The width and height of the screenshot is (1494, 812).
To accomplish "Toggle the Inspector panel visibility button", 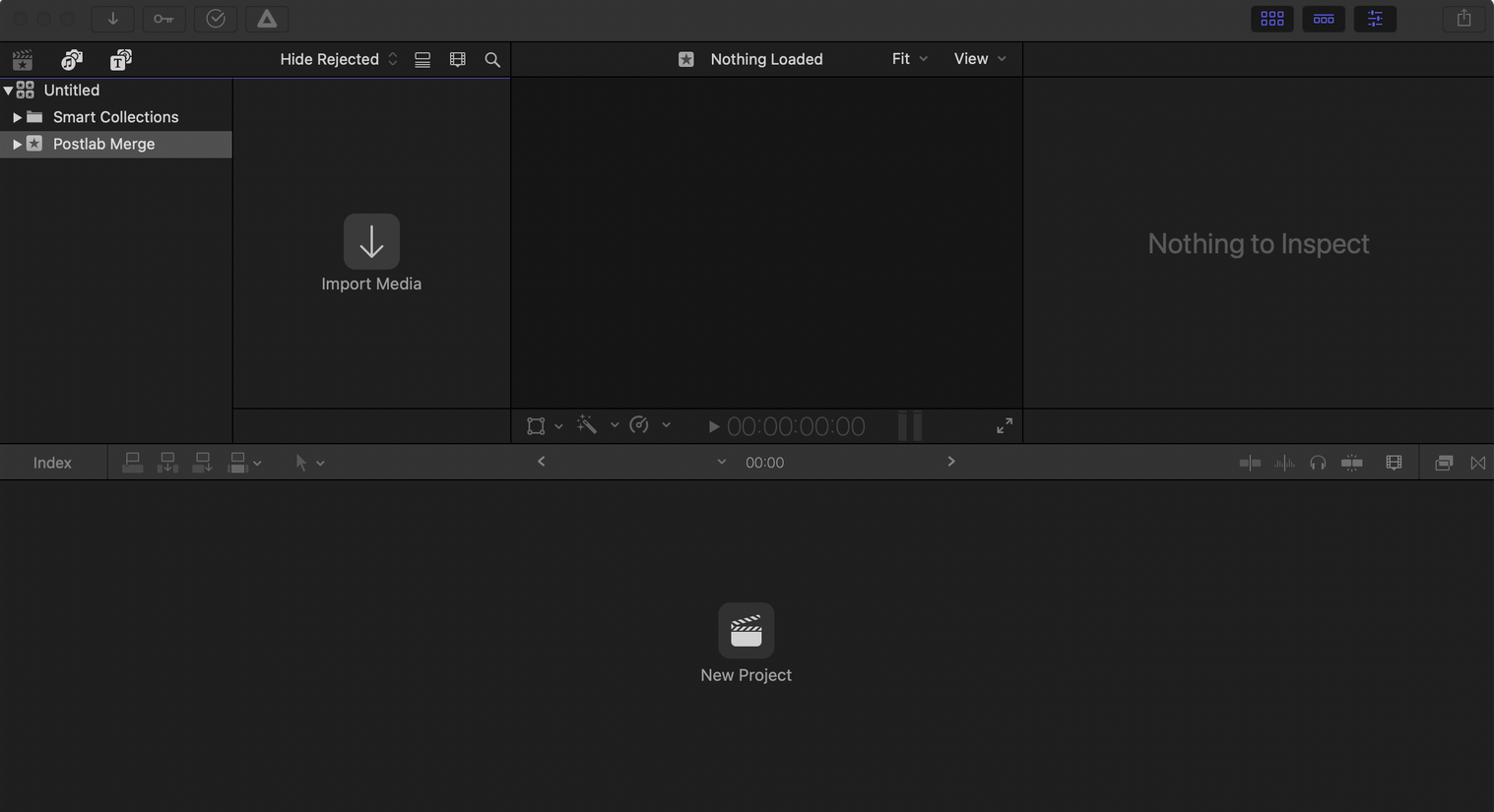I will pos(1375,19).
